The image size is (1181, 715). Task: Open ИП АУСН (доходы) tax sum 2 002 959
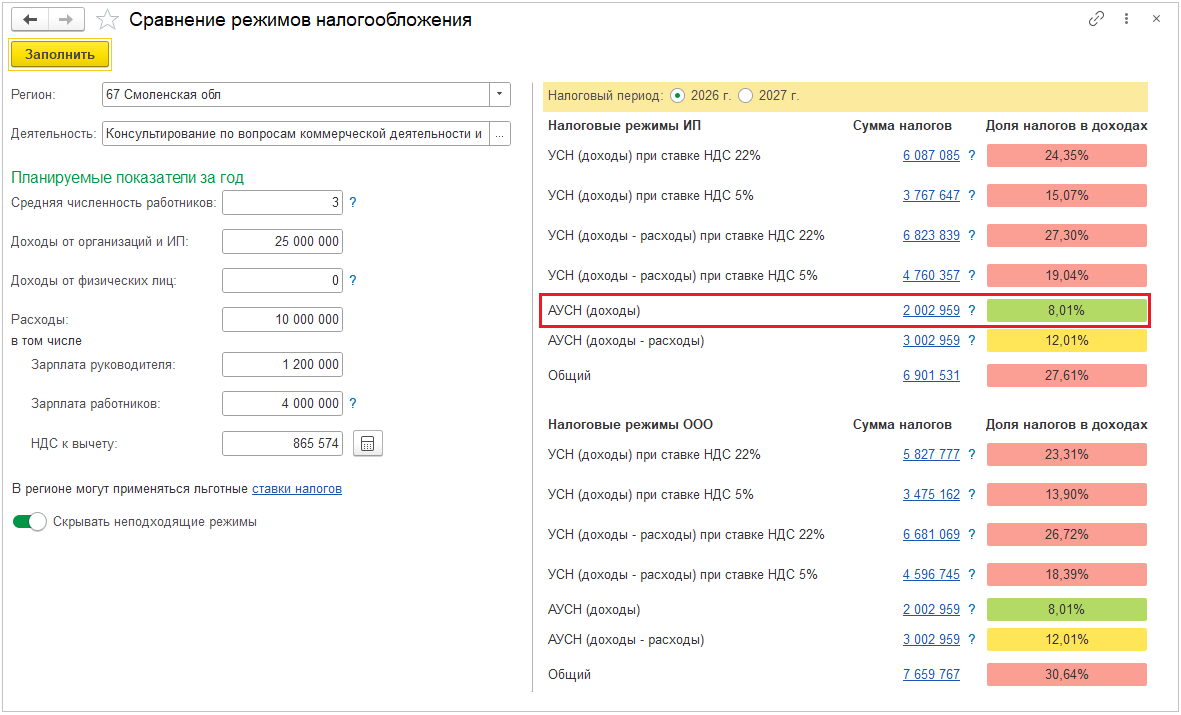click(x=930, y=311)
